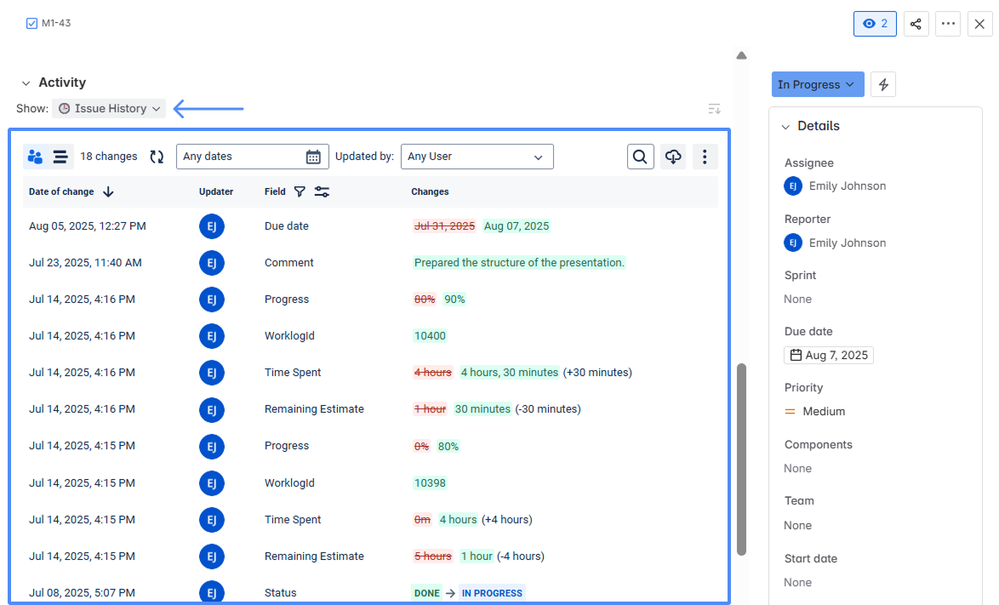Open the Issue History show dropdown

pos(109,108)
